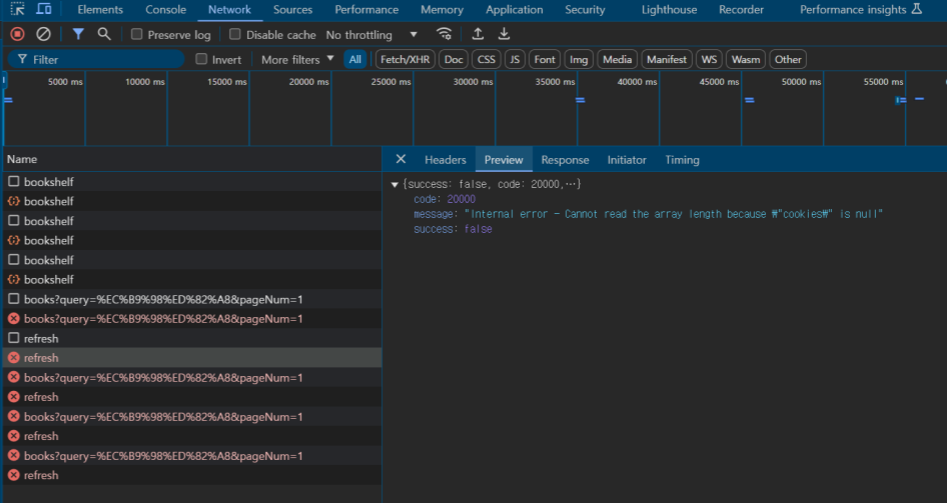Filter requests by Doc

454,59
